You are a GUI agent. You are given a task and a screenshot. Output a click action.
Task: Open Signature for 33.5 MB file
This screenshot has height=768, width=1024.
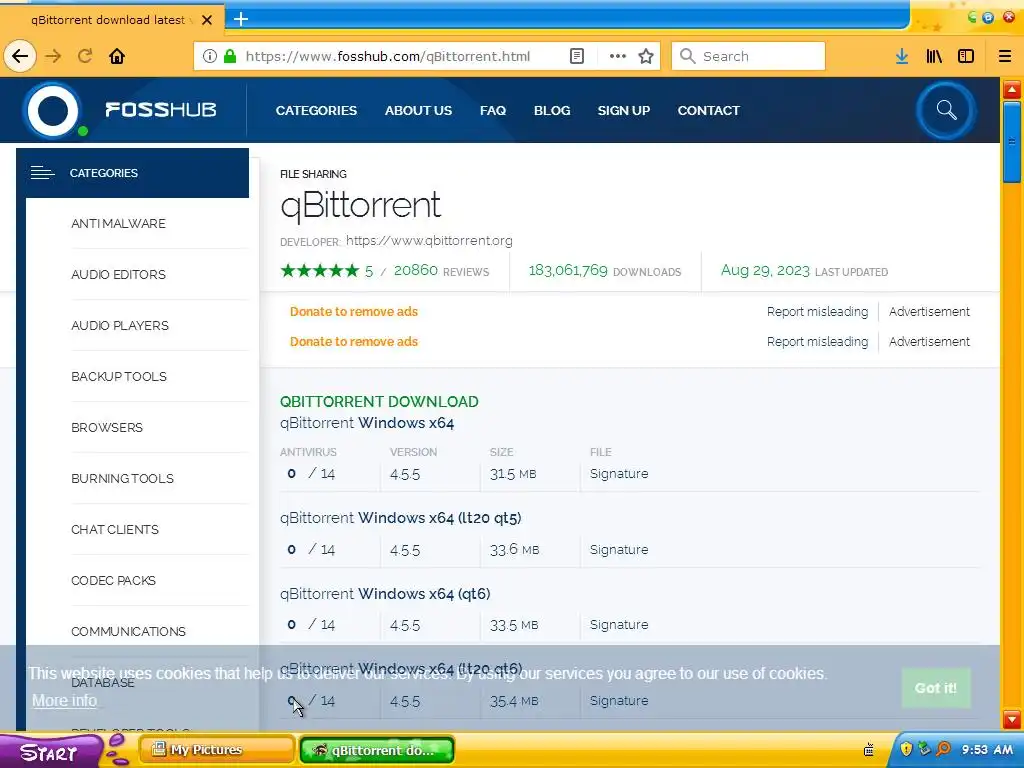click(x=619, y=624)
